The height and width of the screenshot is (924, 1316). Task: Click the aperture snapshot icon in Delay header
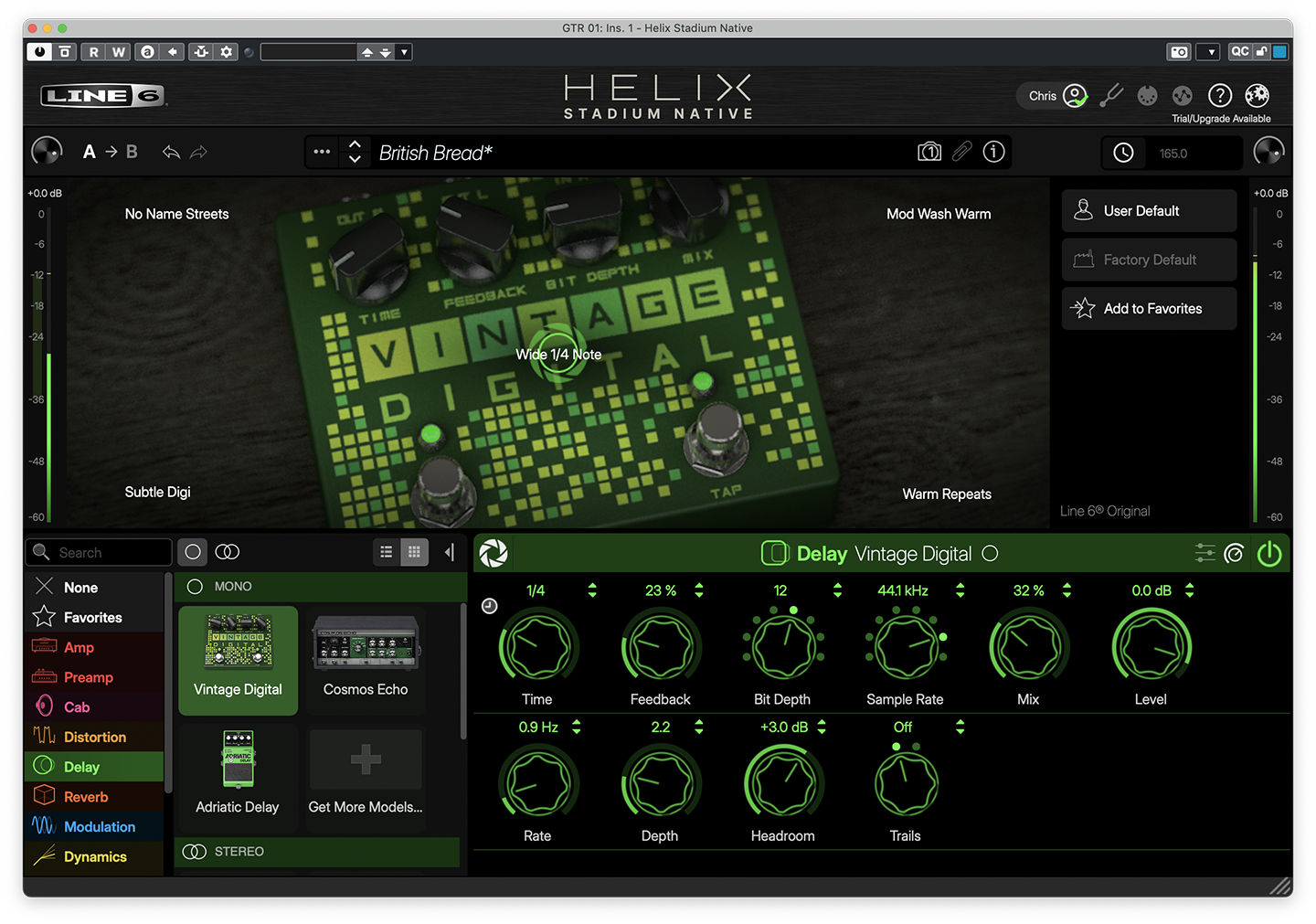pos(493,553)
